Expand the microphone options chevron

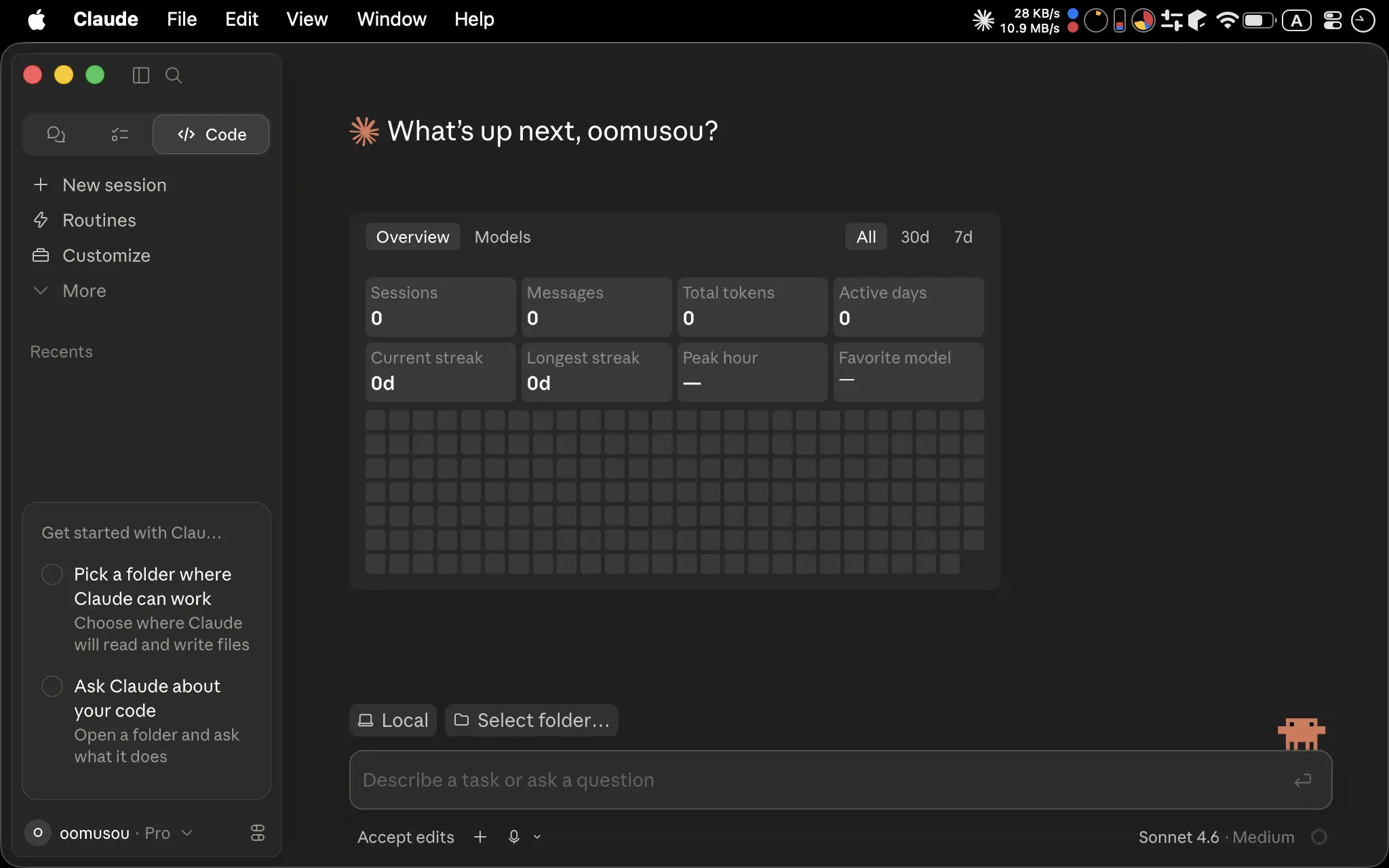coord(537,837)
